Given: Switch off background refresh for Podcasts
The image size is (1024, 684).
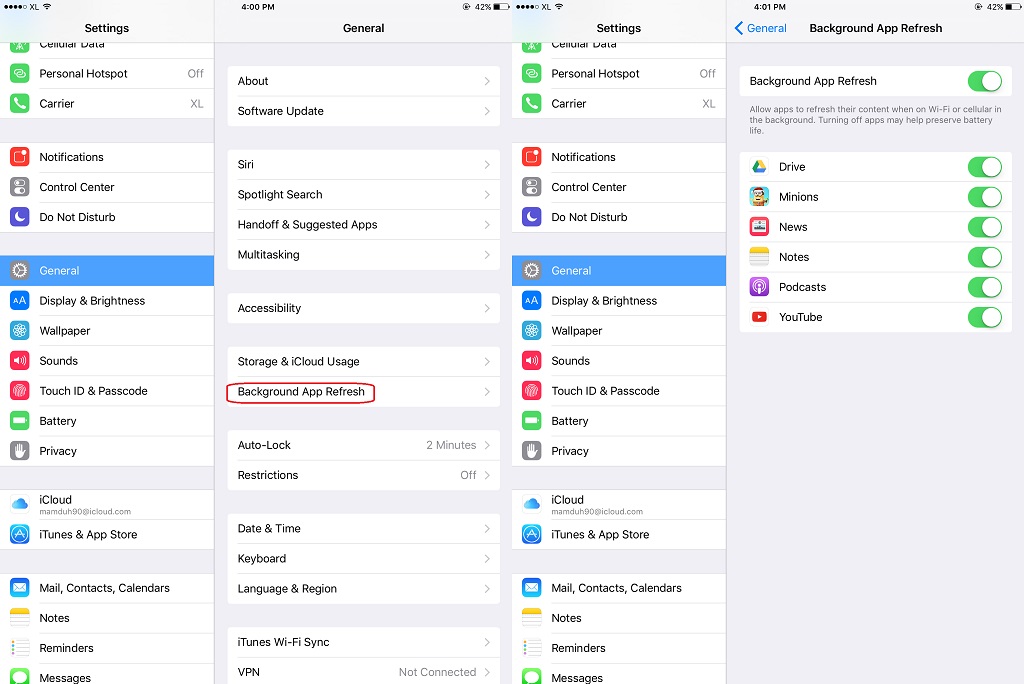Looking at the screenshot, I should pyautogui.click(x=984, y=287).
